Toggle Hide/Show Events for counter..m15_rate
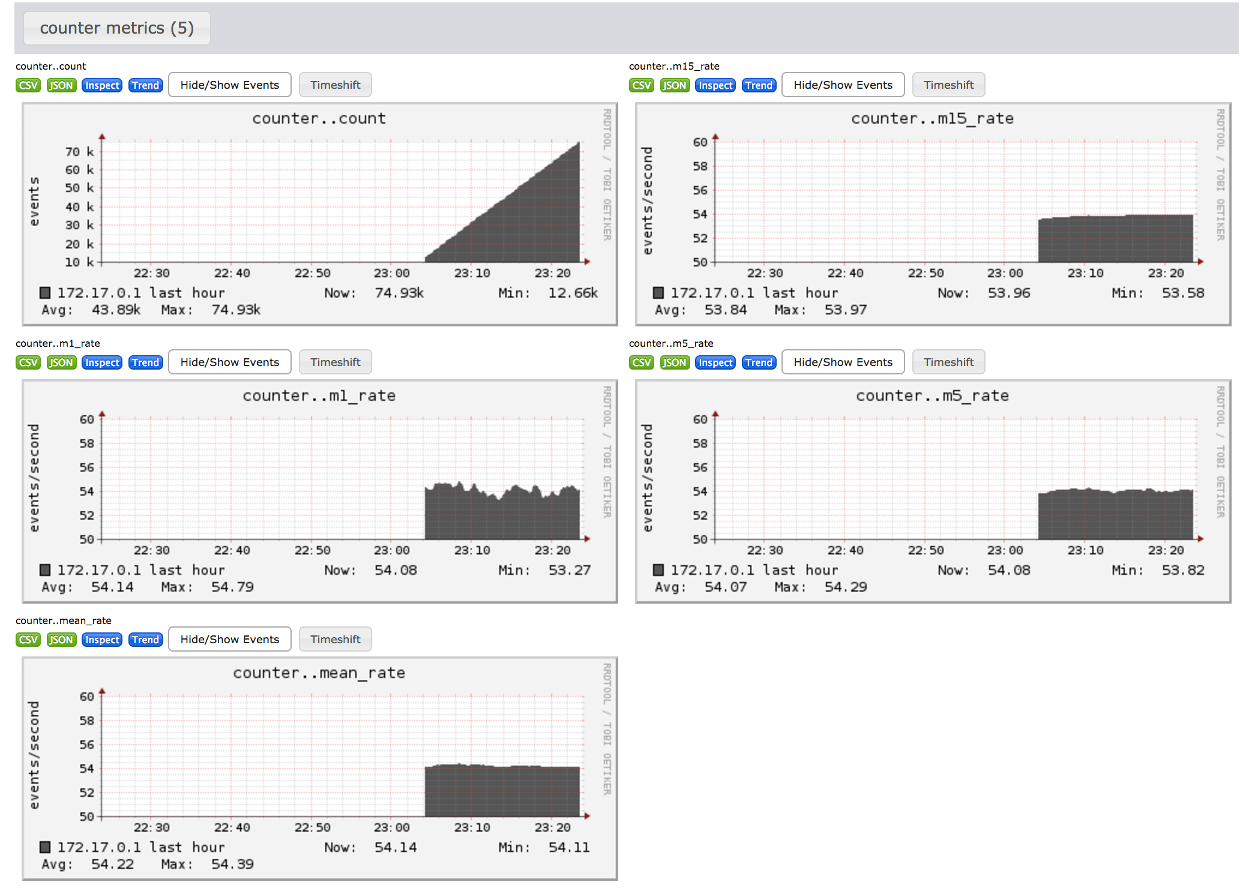Viewport: 1246px width, 888px height. pyautogui.click(x=843, y=85)
